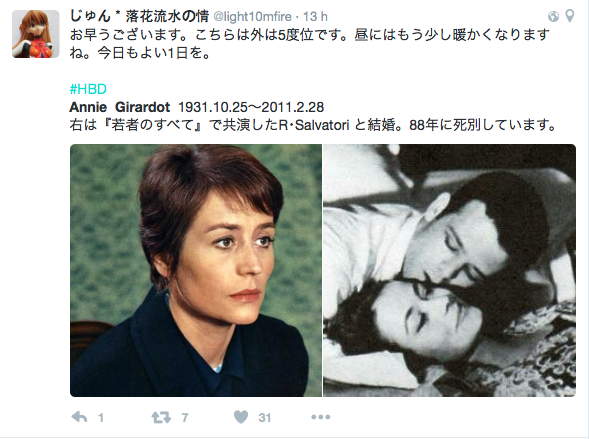The image size is (589, 439).
Task: Open the color portrait photo of the woman
Action: pos(196,270)
